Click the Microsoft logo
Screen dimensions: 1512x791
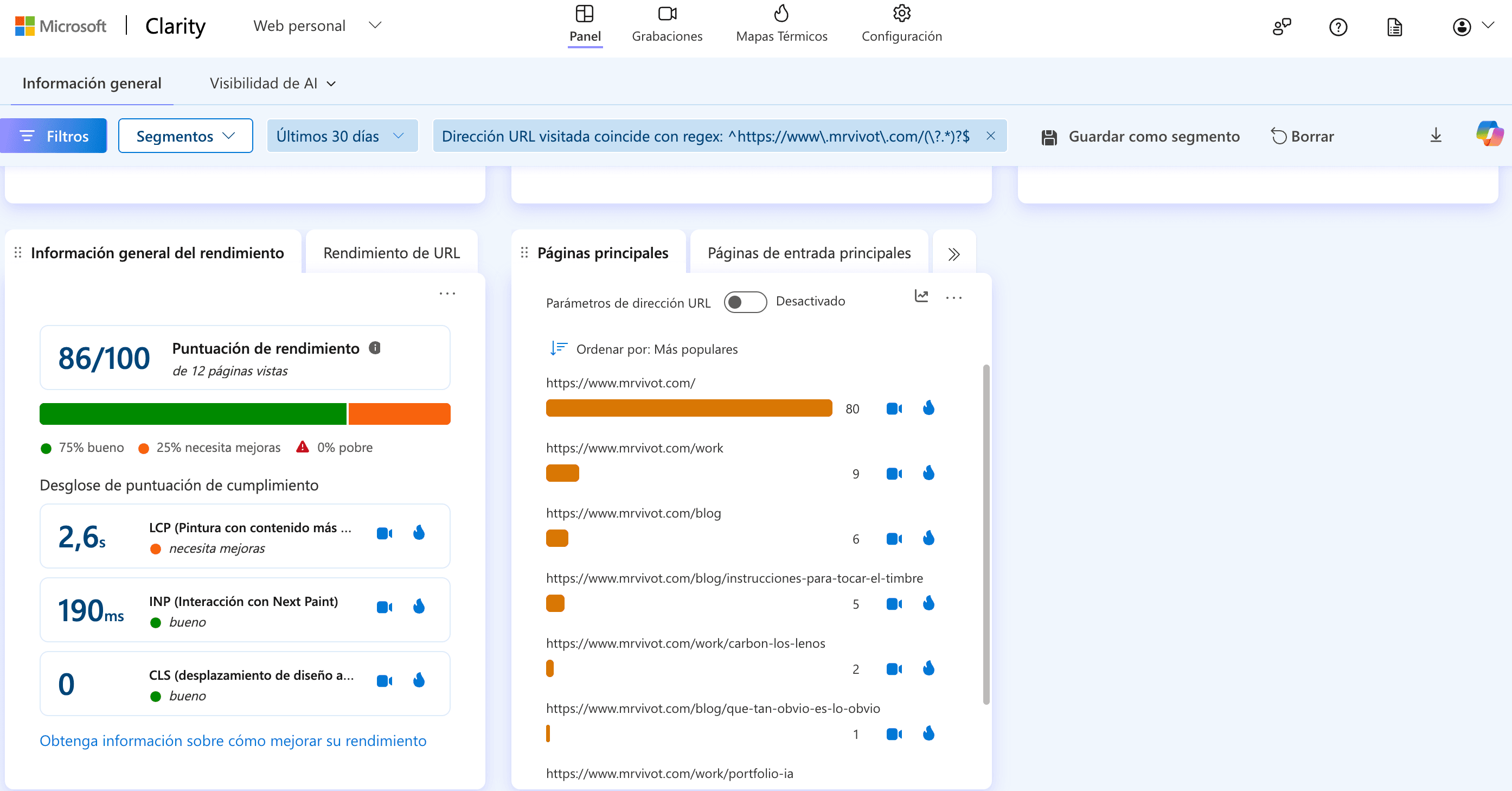[60, 26]
